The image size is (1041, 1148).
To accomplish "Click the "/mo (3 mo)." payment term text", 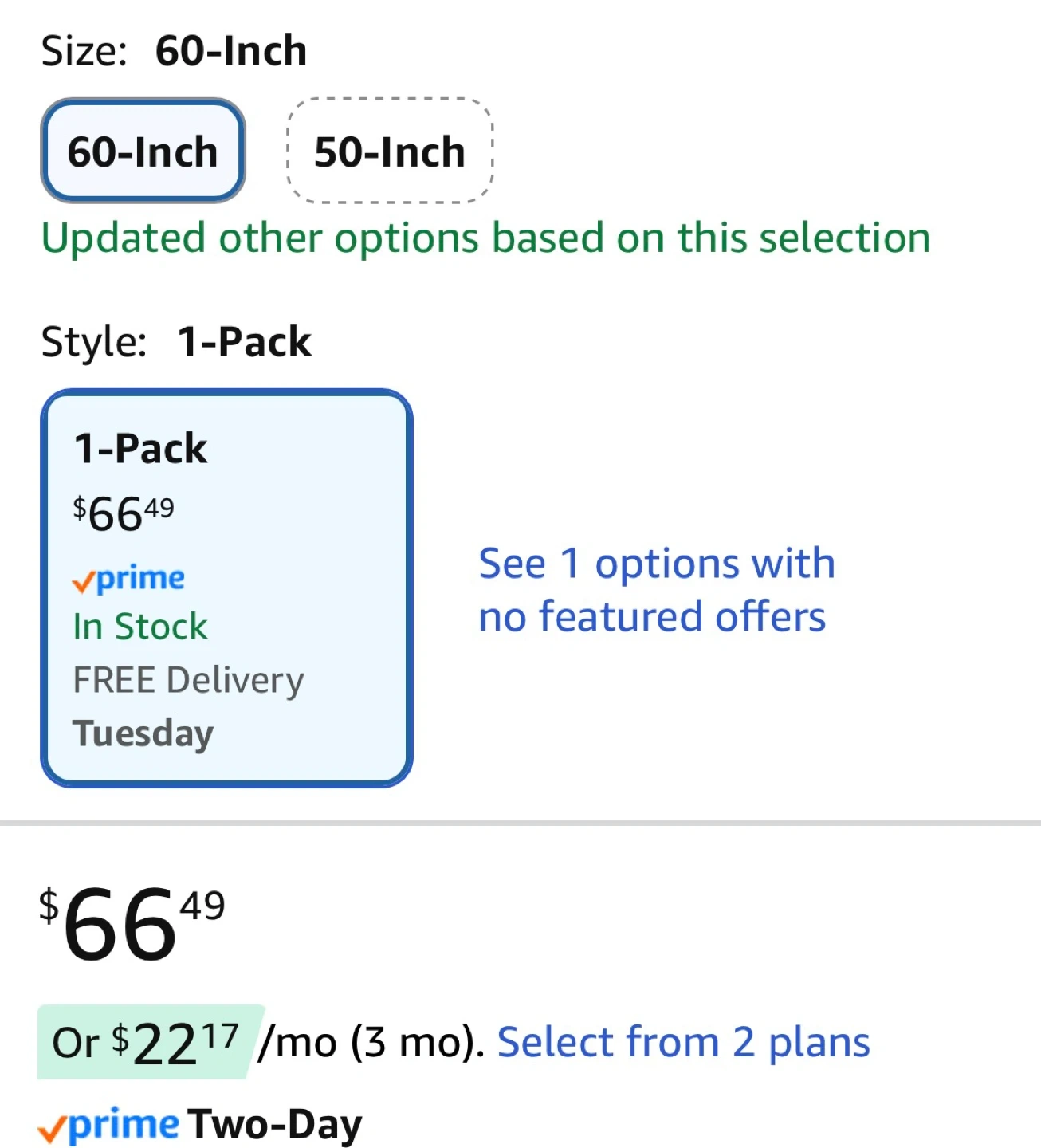I will [371, 1042].
